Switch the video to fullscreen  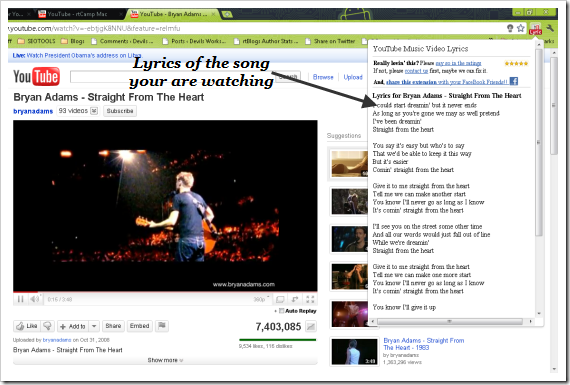[310, 299]
